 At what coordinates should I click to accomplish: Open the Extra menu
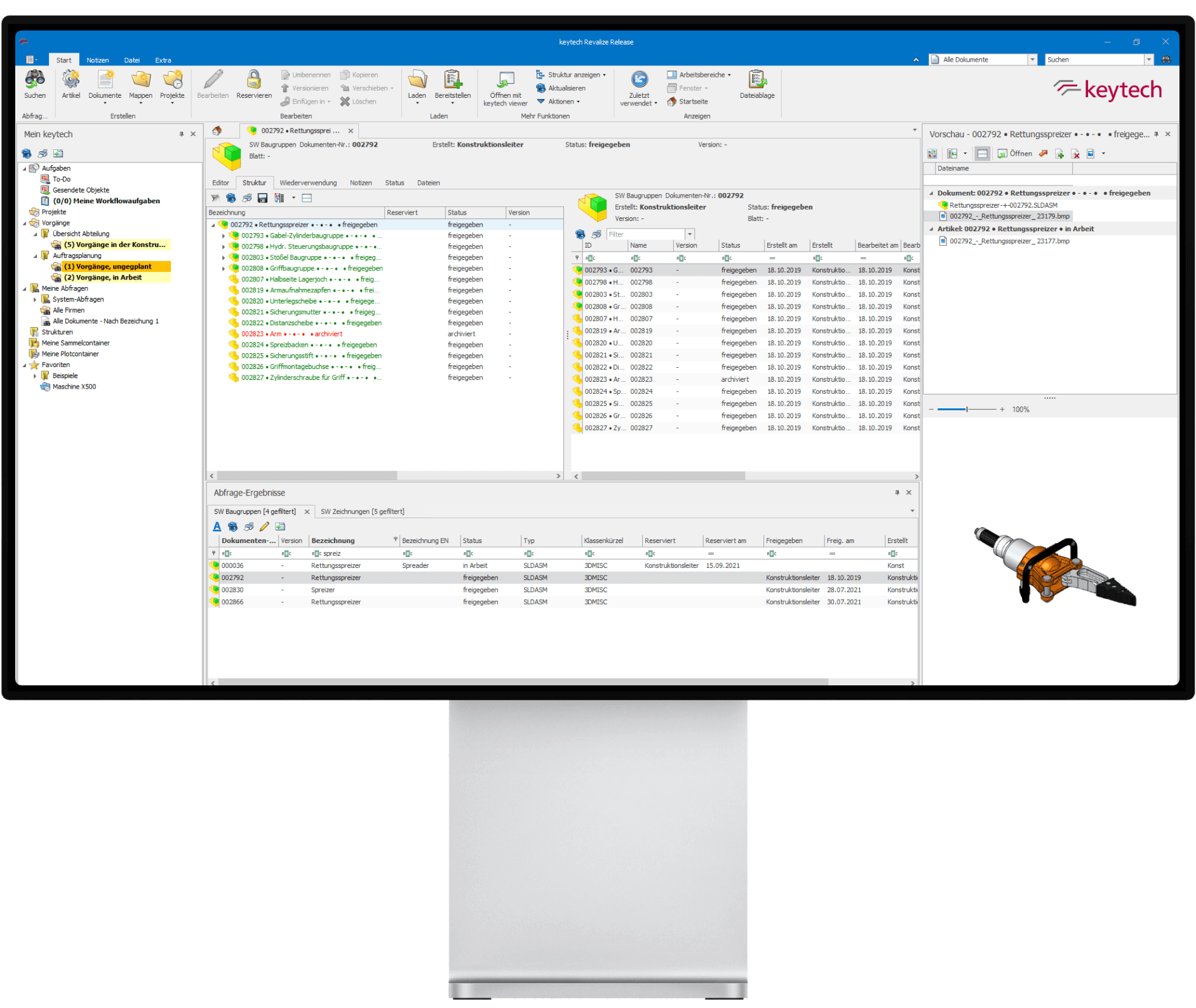(163, 60)
